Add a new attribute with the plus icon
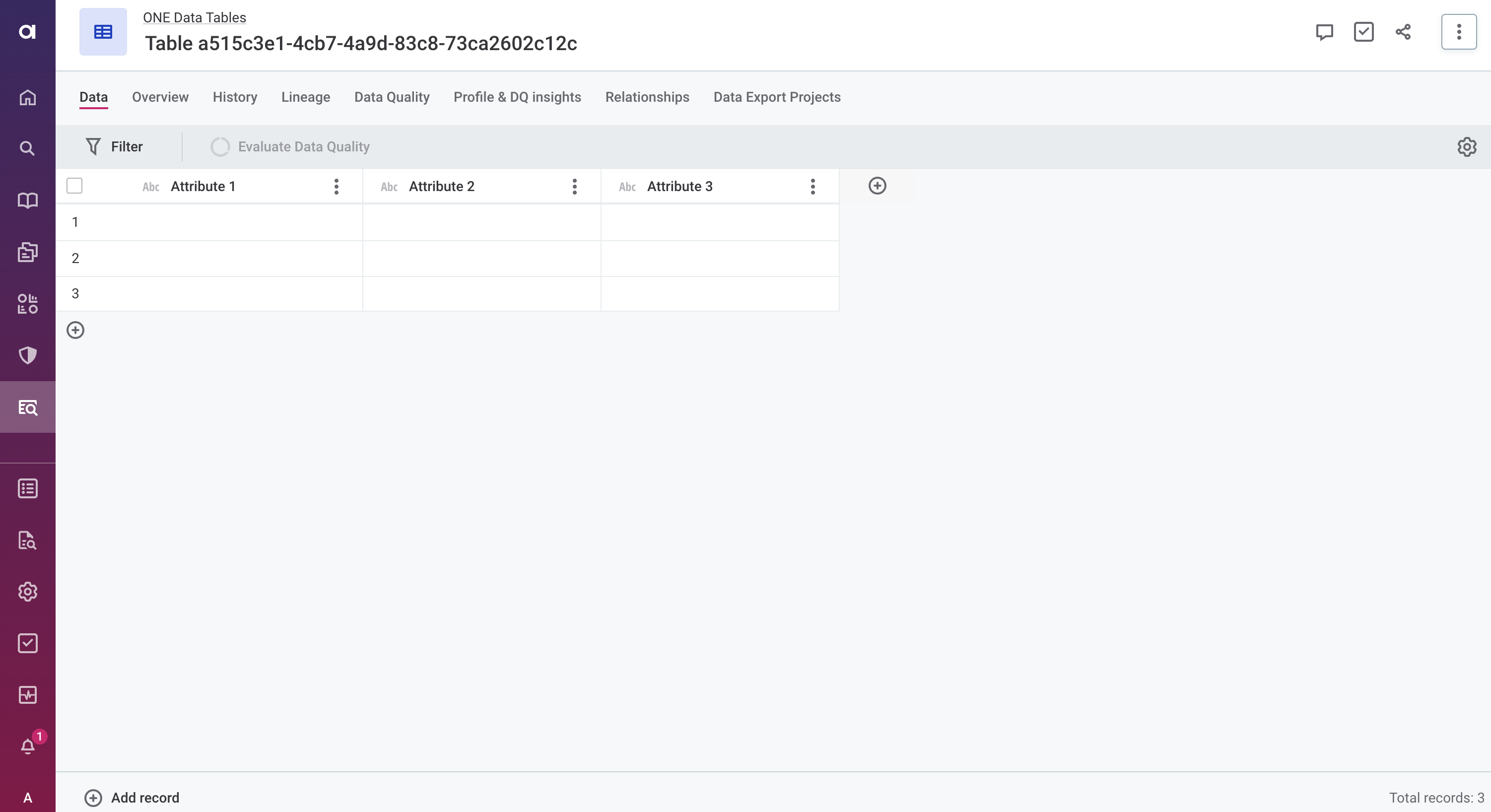The height and width of the screenshot is (812, 1491). click(x=877, y=186)
